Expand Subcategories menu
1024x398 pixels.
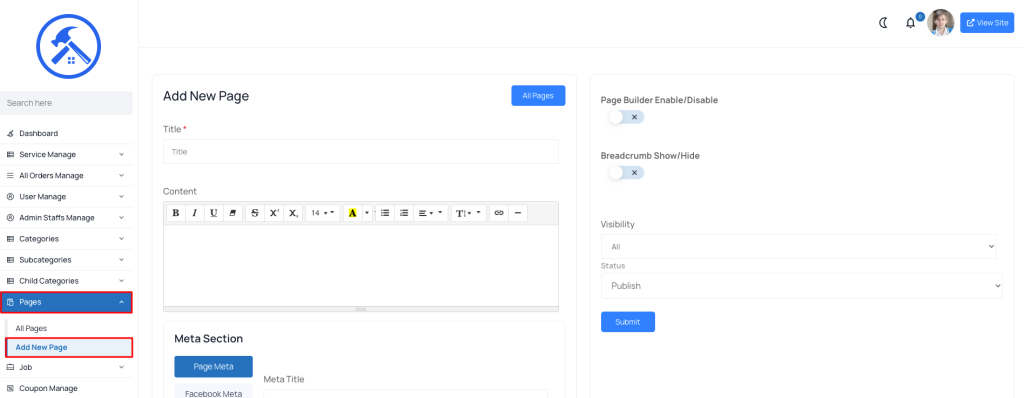[66, 260]
